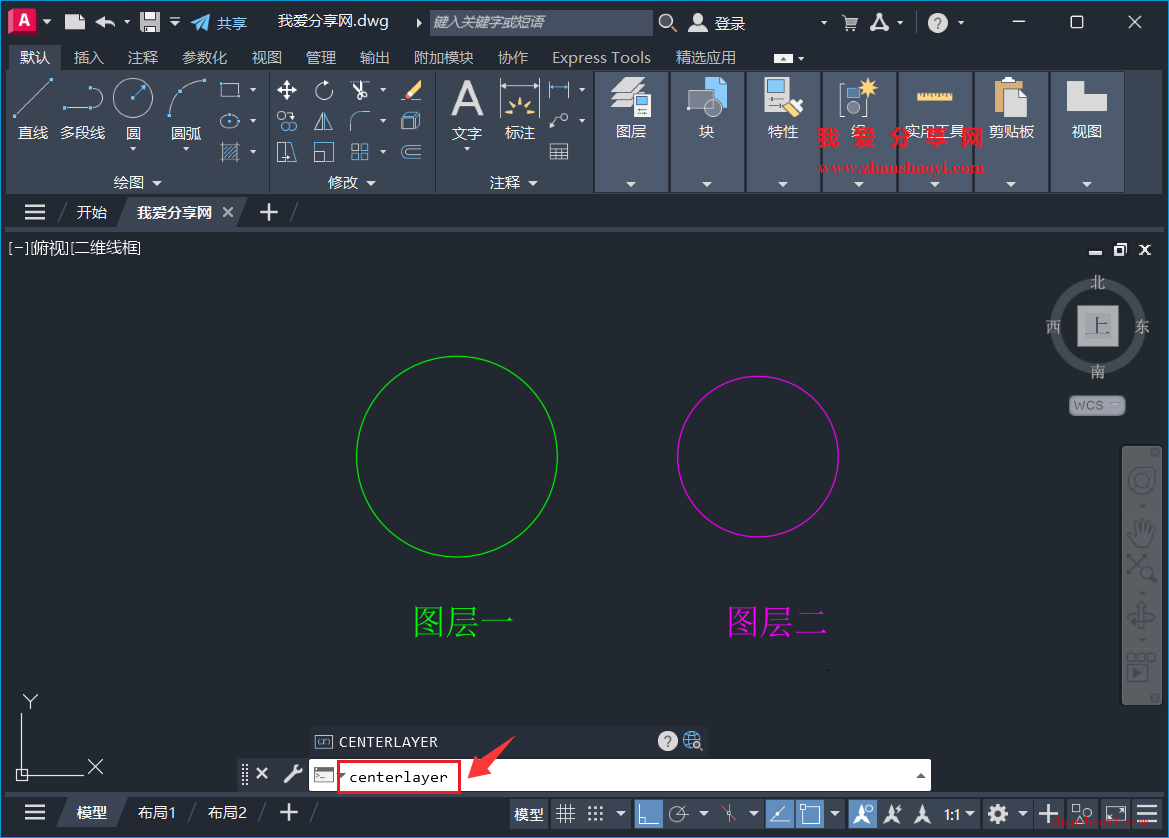Toggle snap mode in status bar
The width and height of the screenshot is (1169, 838).
pos(595,813)
